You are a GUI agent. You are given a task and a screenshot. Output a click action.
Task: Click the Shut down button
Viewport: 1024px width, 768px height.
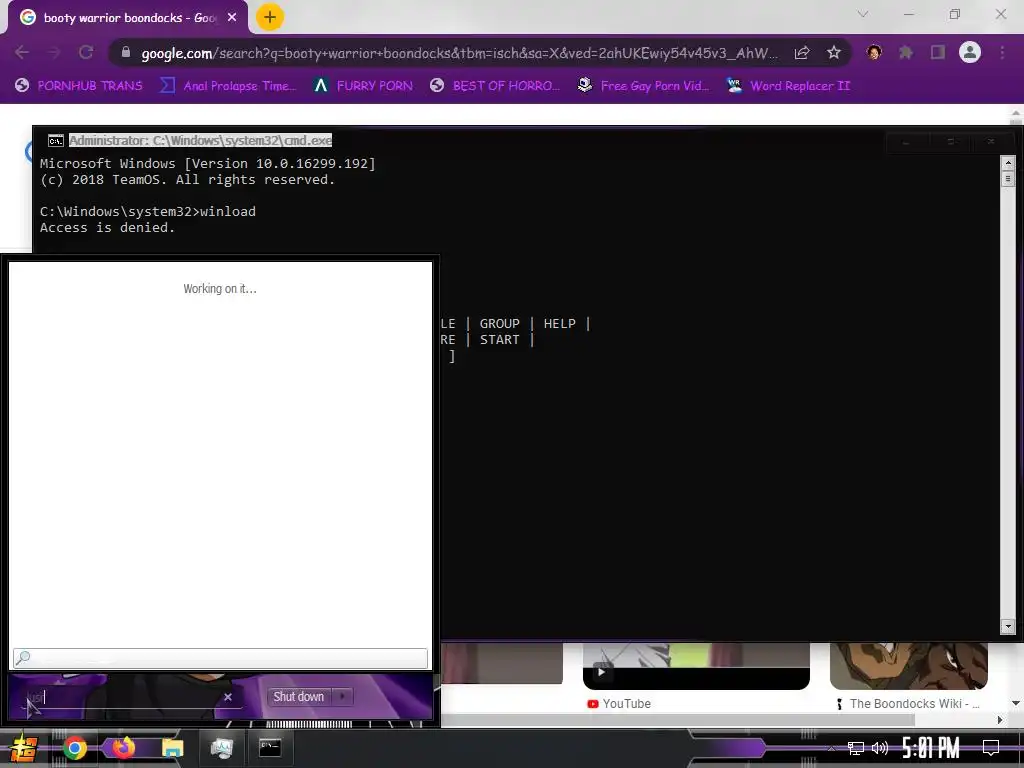click(298, 697)
